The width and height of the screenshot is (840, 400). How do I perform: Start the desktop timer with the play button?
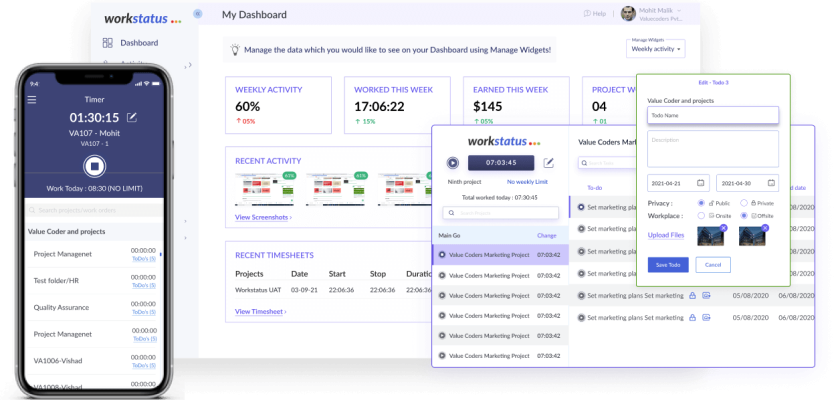coord(453,163)
